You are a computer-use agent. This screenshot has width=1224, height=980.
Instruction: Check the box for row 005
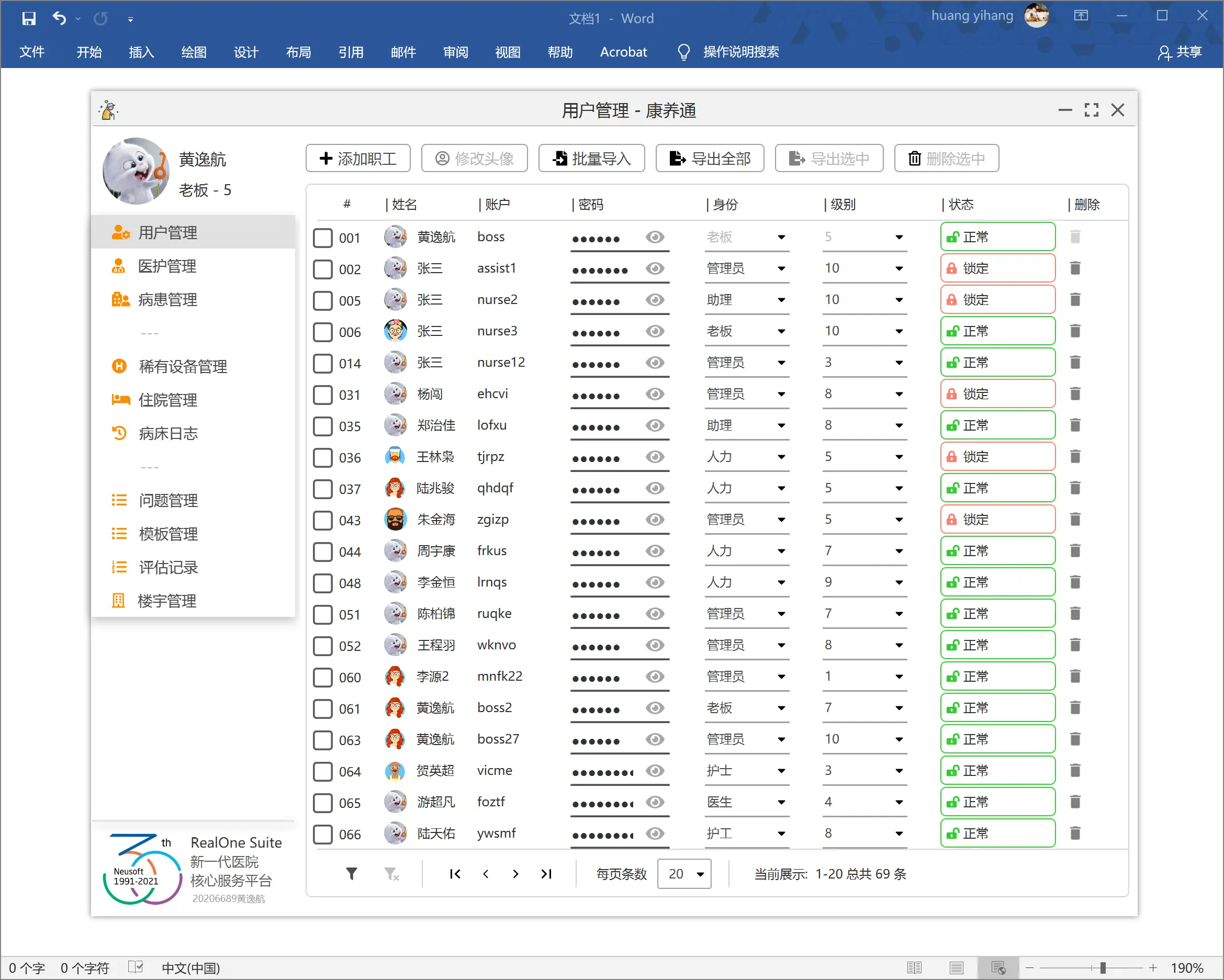[323, 300]
